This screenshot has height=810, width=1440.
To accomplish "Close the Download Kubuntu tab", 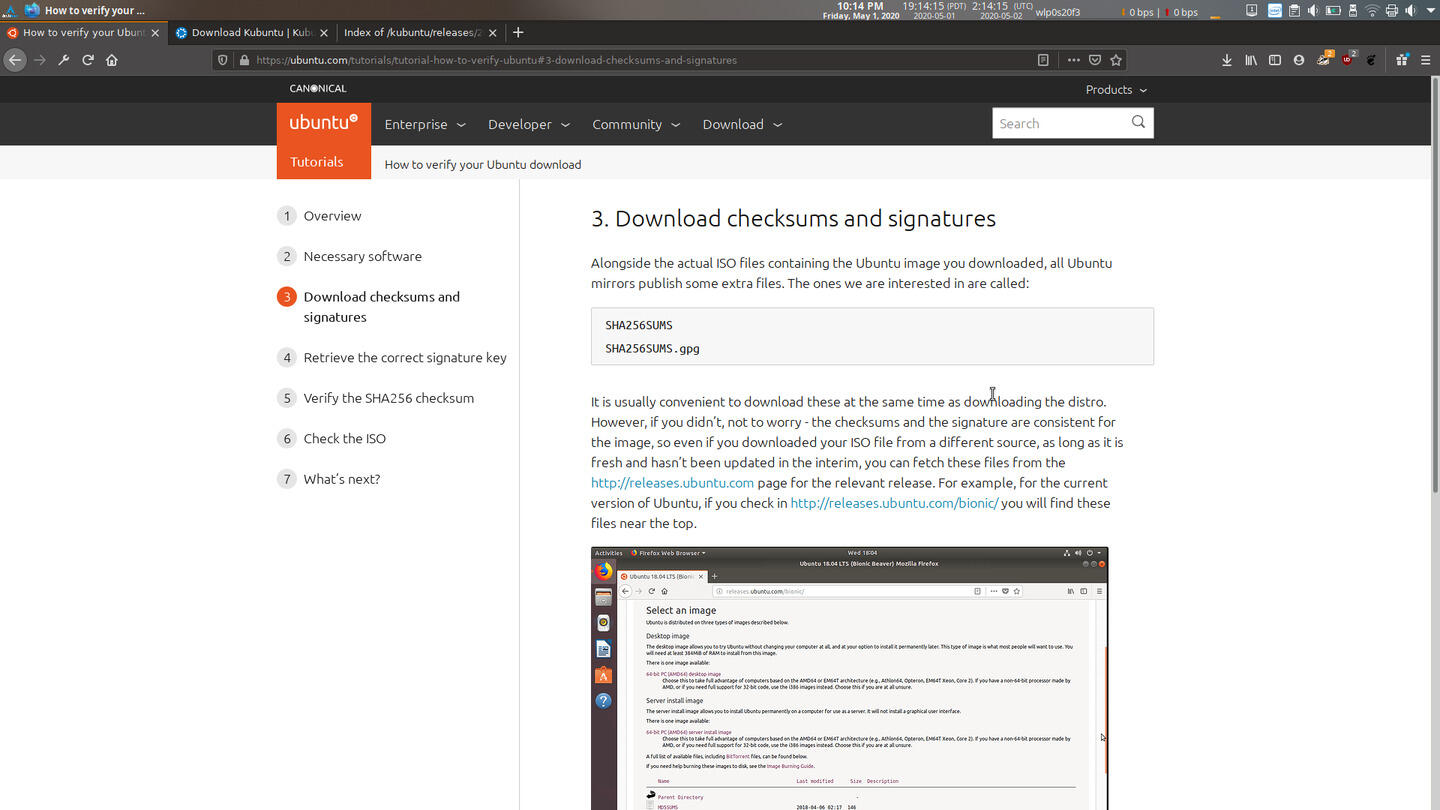I will pos(325,32).
